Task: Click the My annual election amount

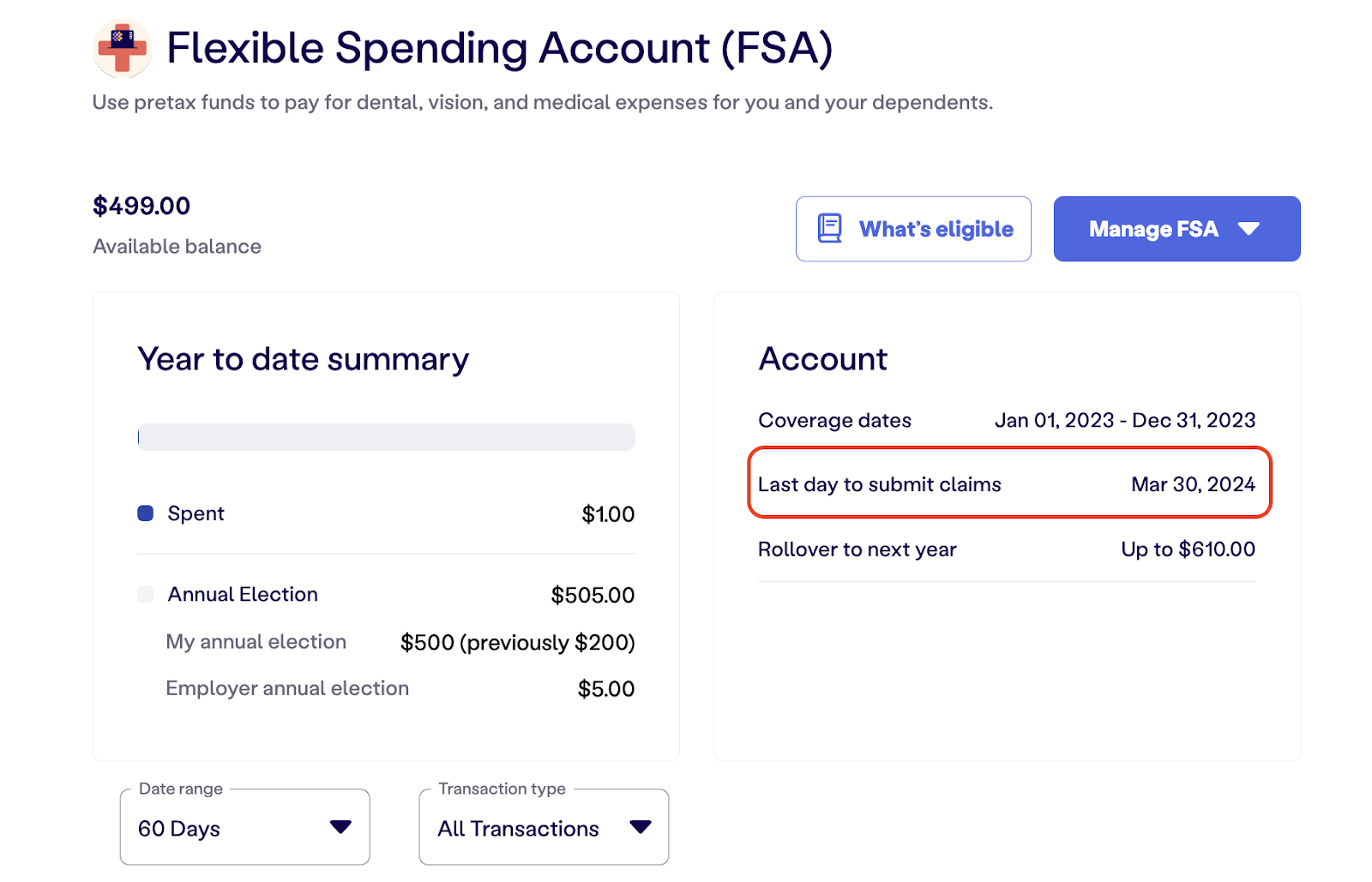Action: click(x=517, y=643)
